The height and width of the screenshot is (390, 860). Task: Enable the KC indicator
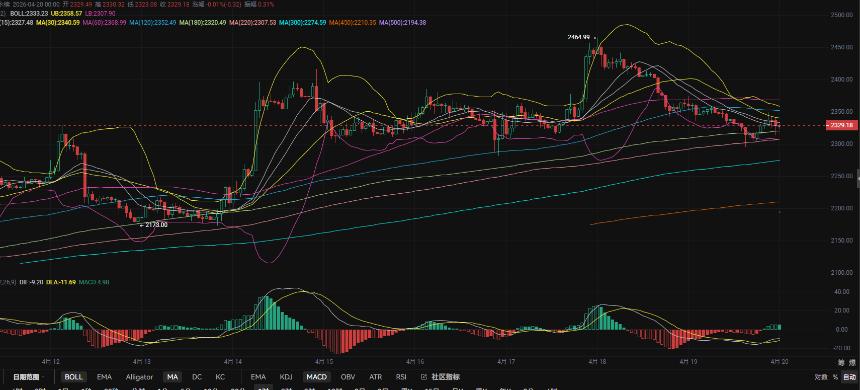pos(220,377)
